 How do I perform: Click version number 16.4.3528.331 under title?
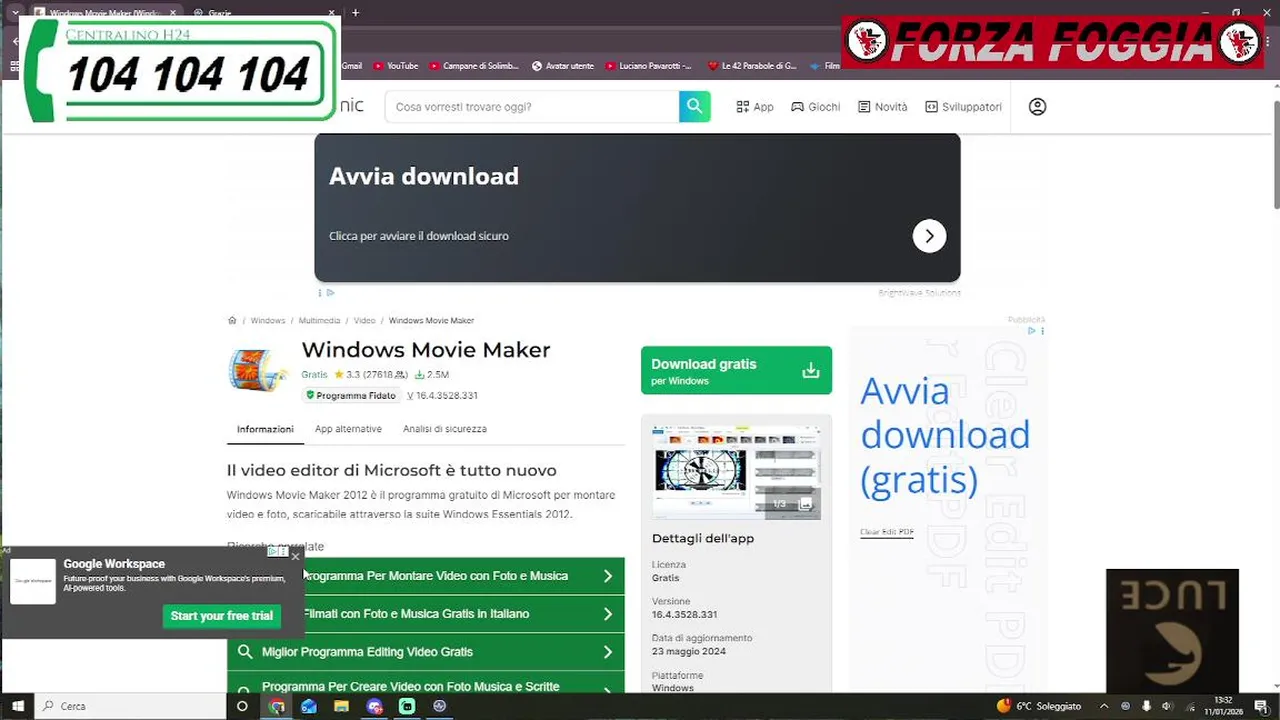click(442, 396)
